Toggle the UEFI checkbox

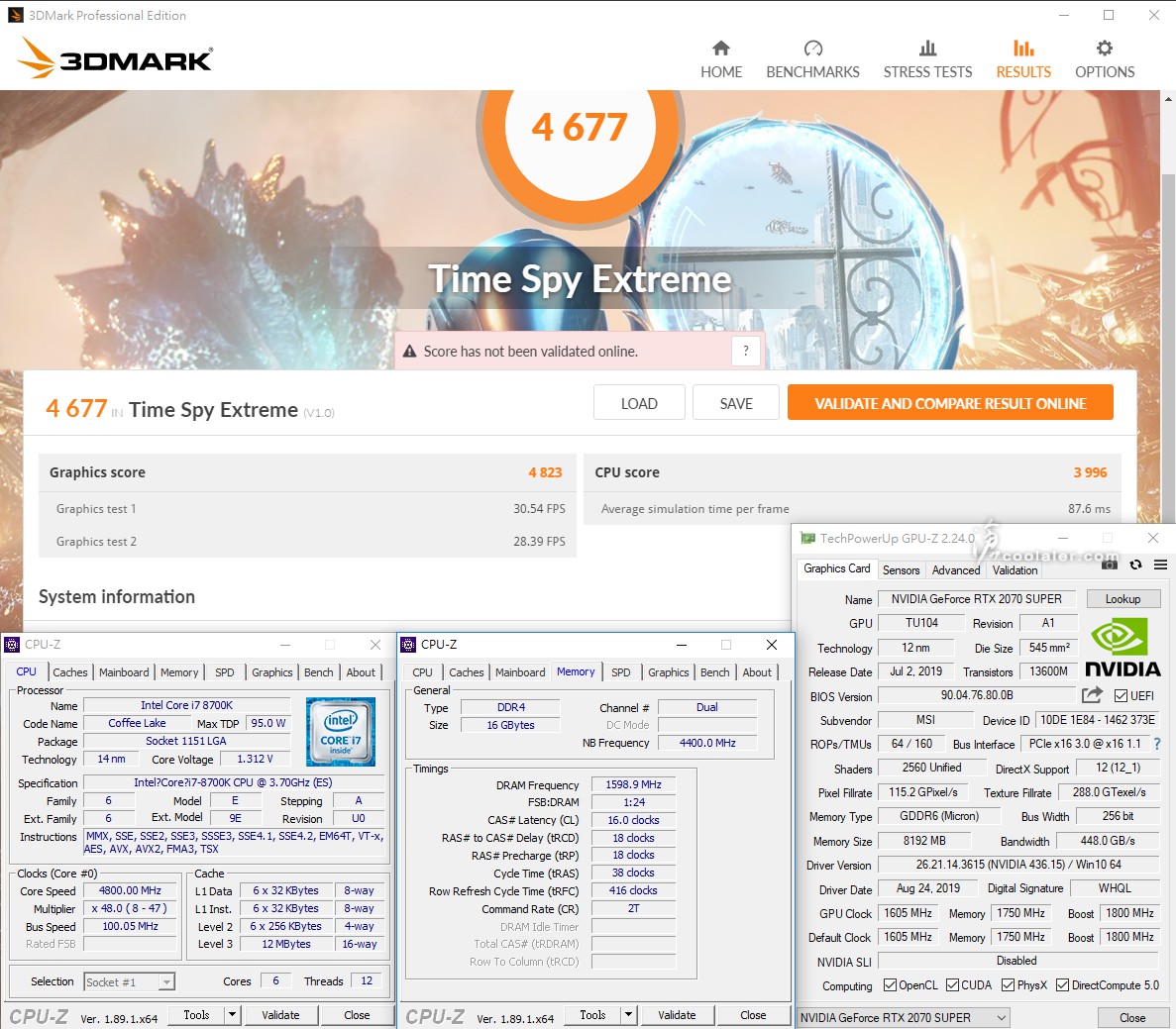1121,696
